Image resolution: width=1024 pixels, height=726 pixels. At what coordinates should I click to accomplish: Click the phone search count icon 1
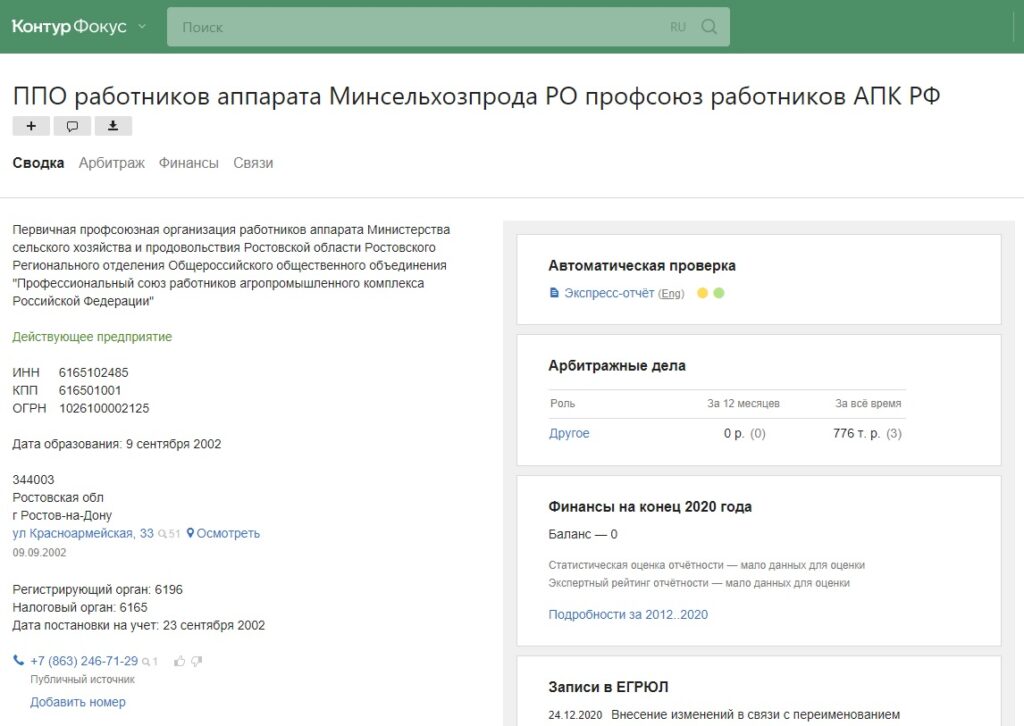[x=150, y=662]
